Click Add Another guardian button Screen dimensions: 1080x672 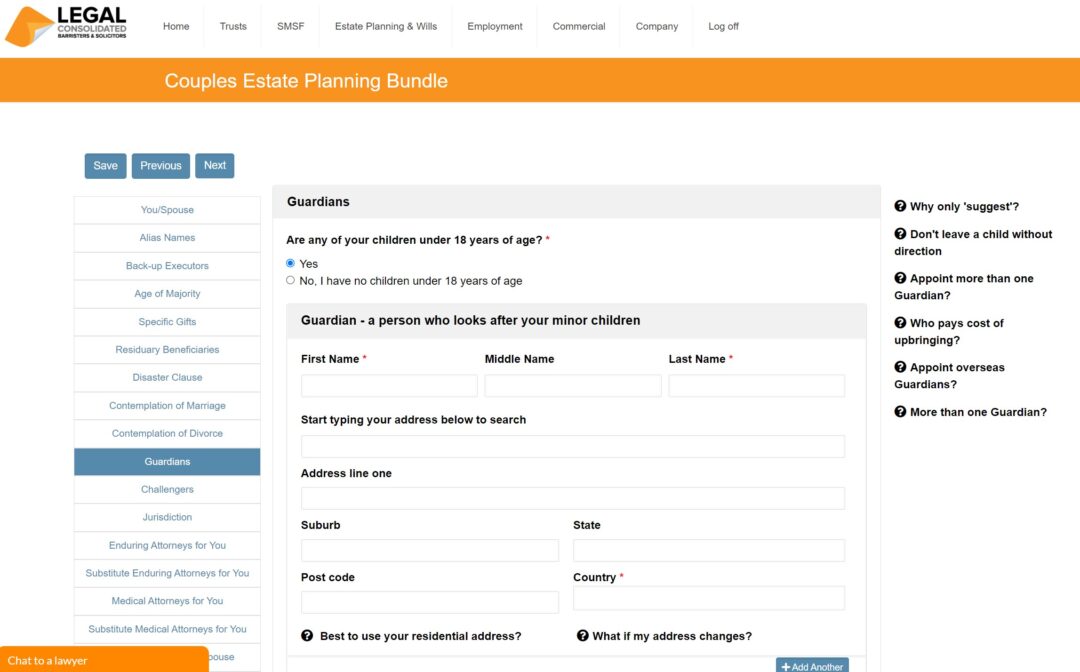[812, 666]
